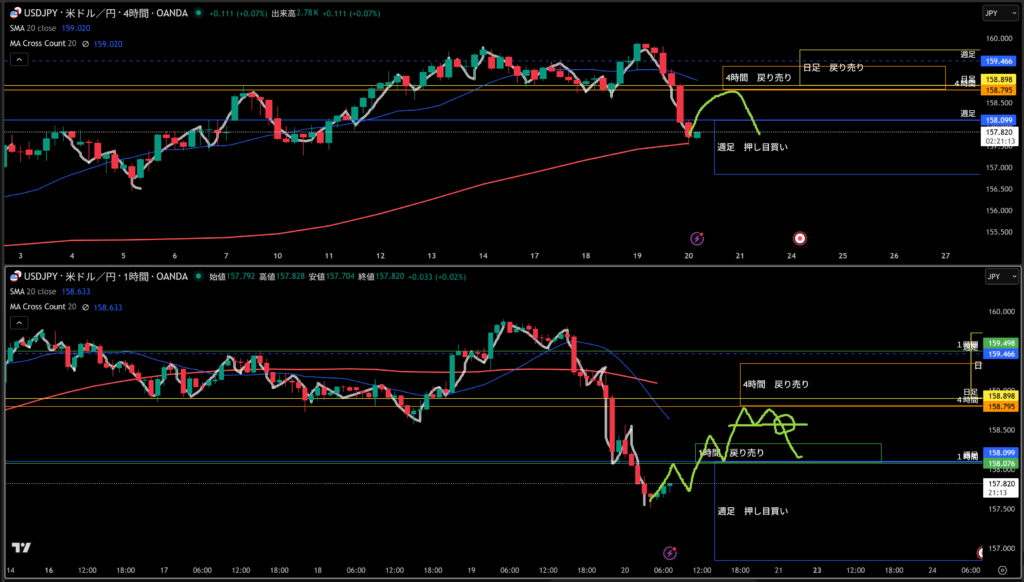
Task: Open time axis settings gear in bottom chart
Action: point(1001,568)
